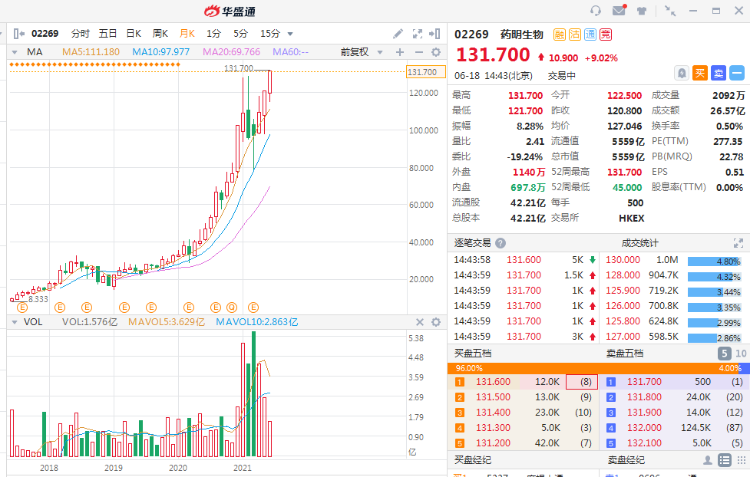Collapse the MA indicator arrow
The width and height of the screenshot is (750, 477).
[x=15, y=52]
